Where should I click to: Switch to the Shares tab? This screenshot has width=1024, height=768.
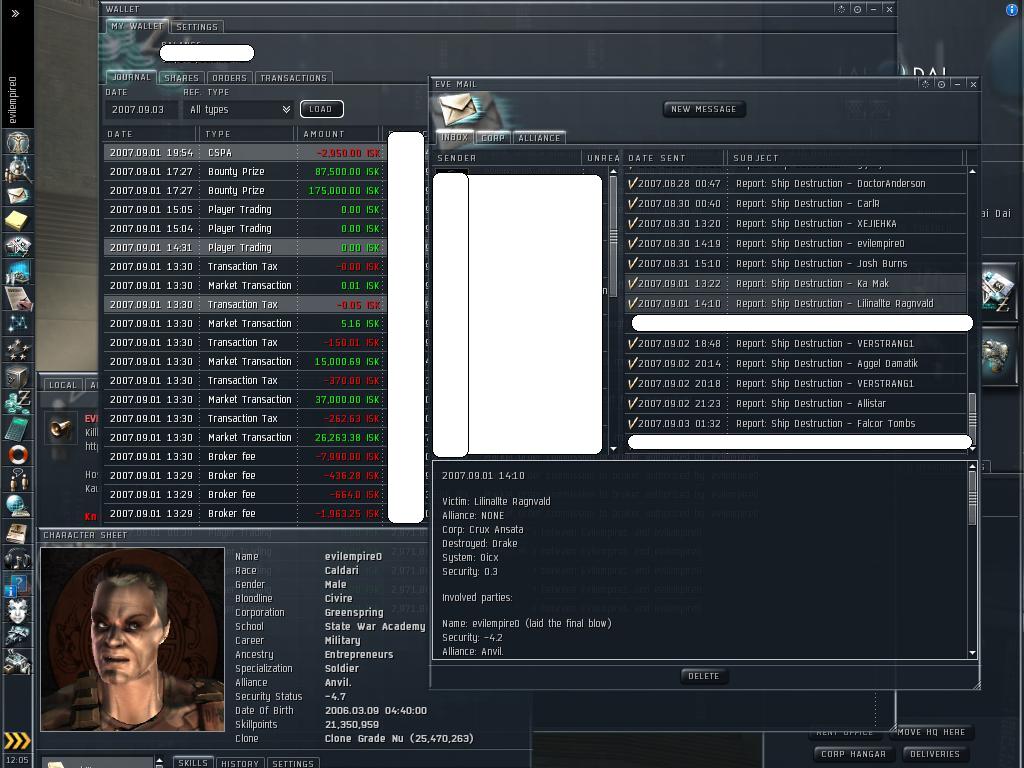coord(182,78)
